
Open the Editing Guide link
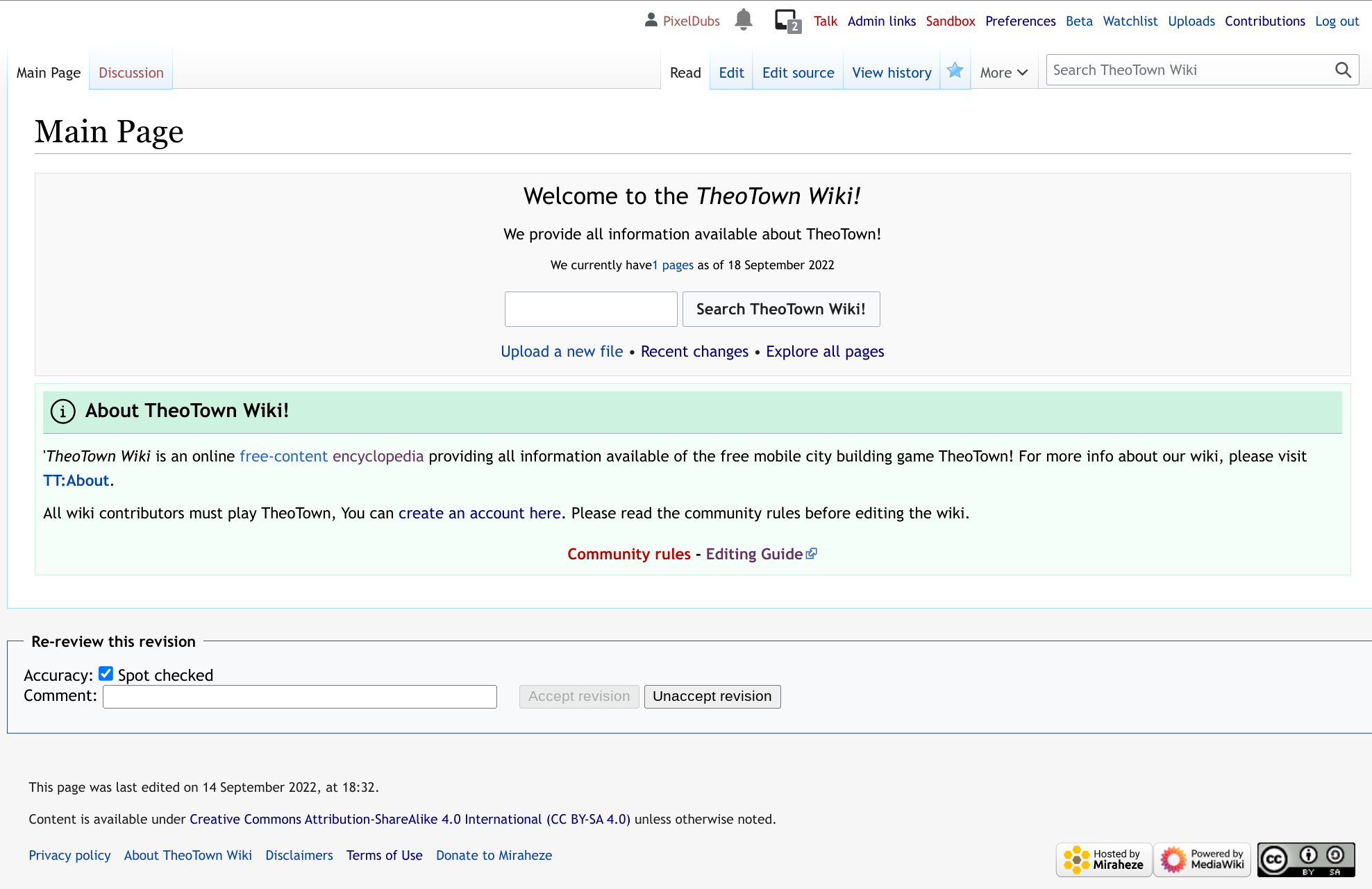click(755, 554)
